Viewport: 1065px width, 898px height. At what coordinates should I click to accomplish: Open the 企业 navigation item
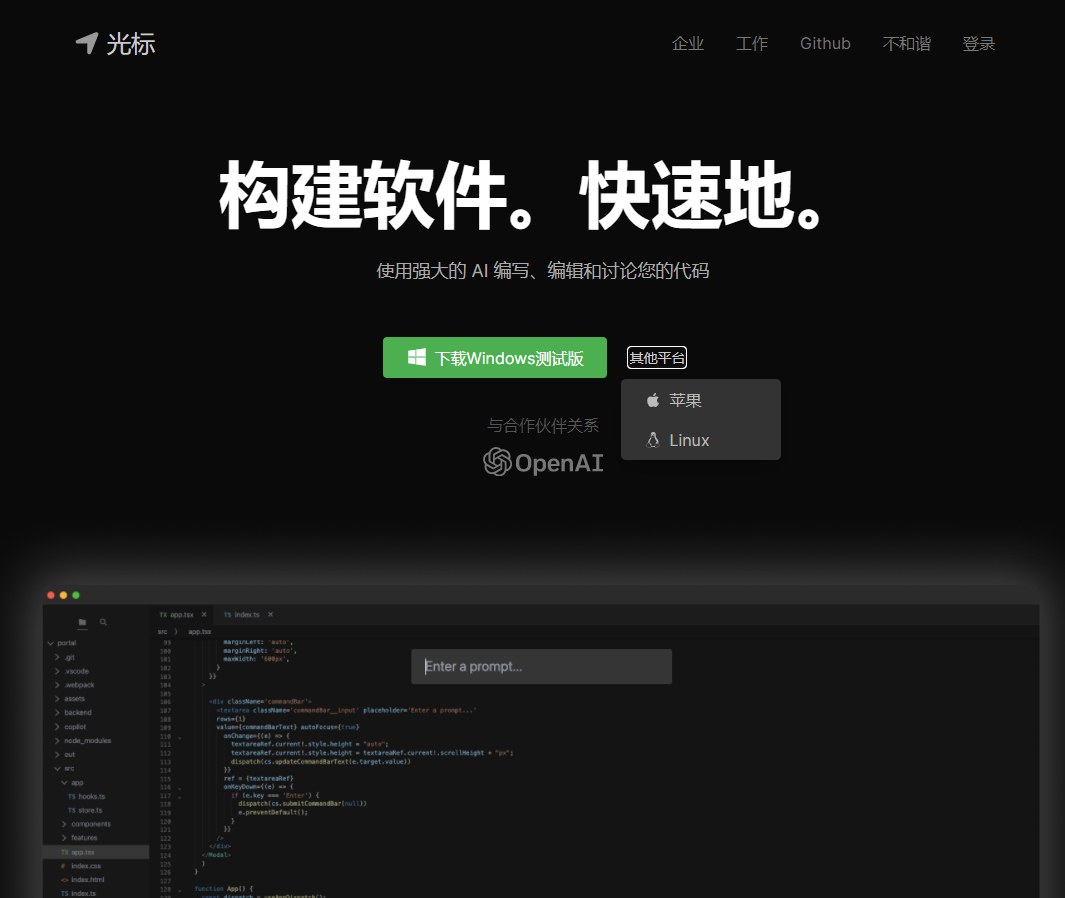click(688, 44)
